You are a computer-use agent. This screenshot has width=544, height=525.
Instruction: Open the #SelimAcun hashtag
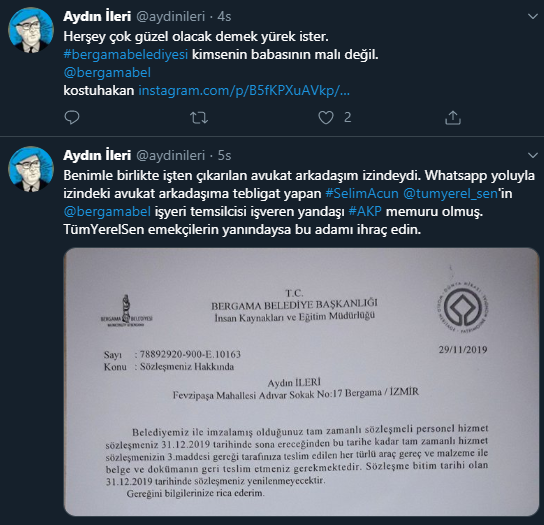[x=362, y=193]
